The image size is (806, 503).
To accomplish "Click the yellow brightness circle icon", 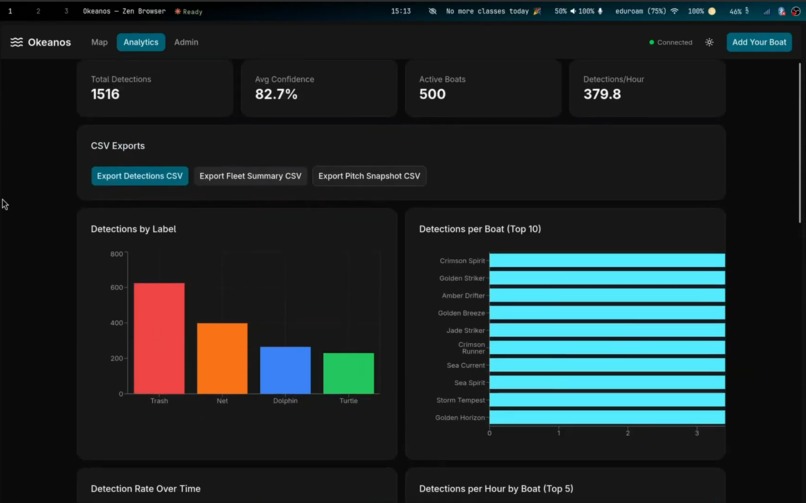I will click(712, 11).
